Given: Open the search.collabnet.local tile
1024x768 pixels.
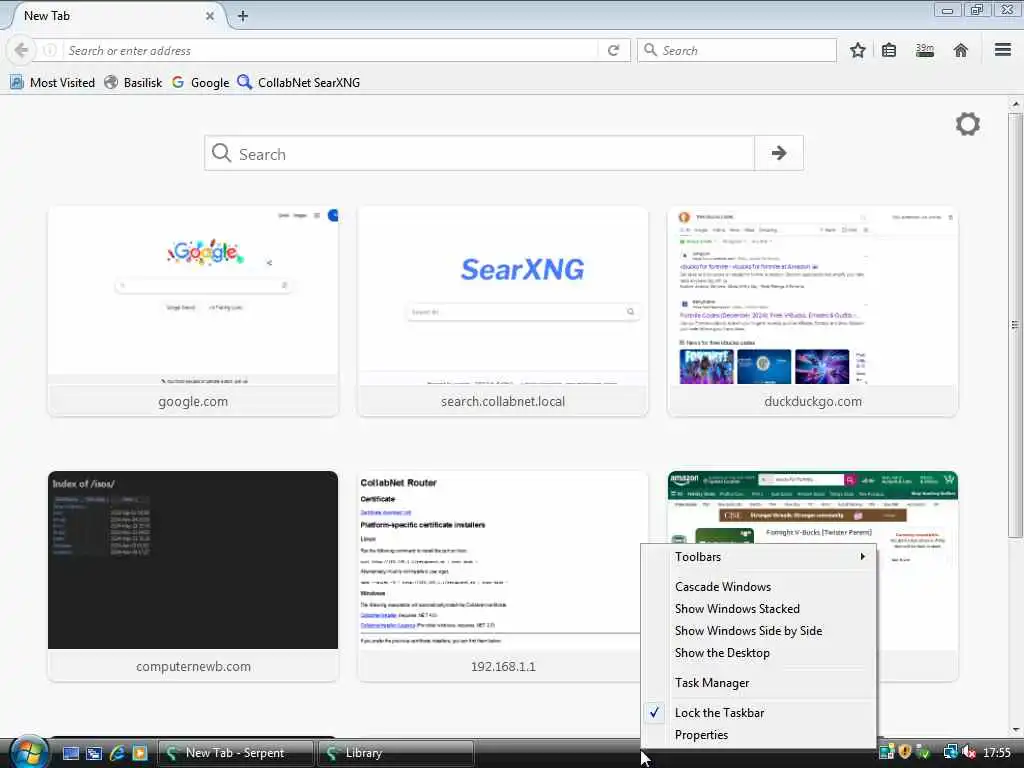Looking at the screenshot, I should pyautogui.click(x=503, y=312).
